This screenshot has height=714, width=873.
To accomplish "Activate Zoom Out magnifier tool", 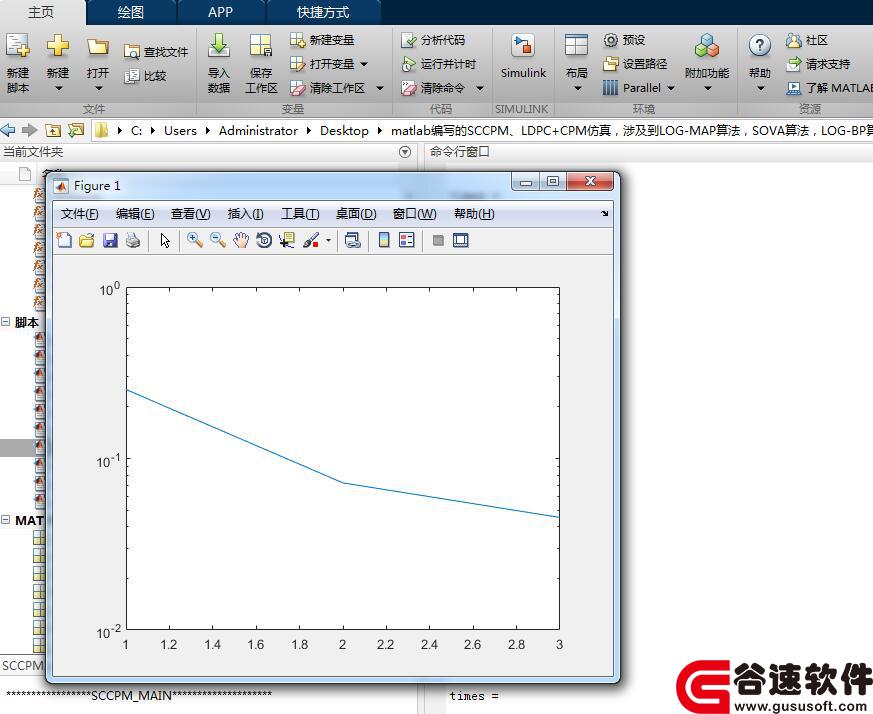I will pos(218,240).
